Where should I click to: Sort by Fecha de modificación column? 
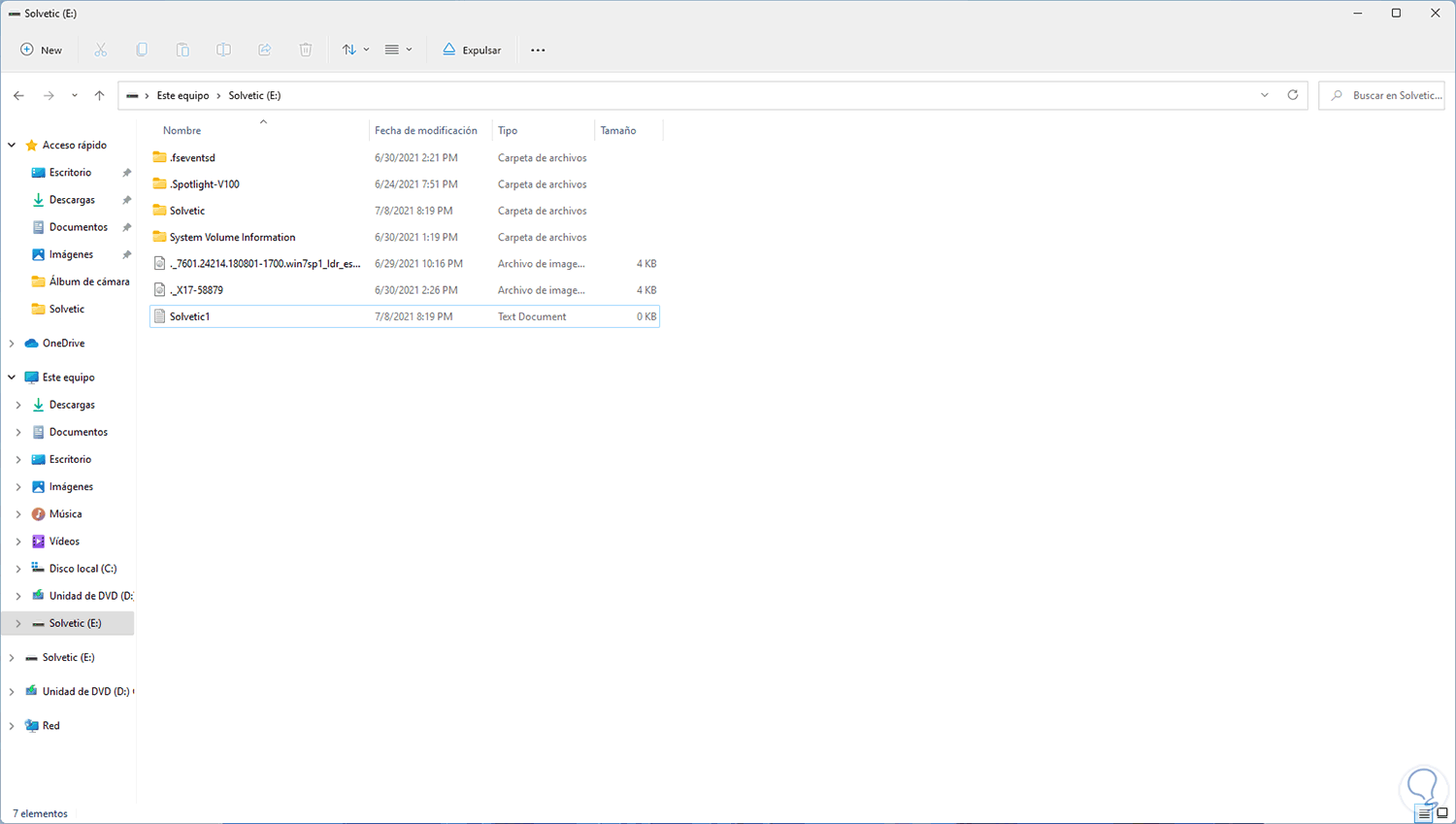[426, 130]
